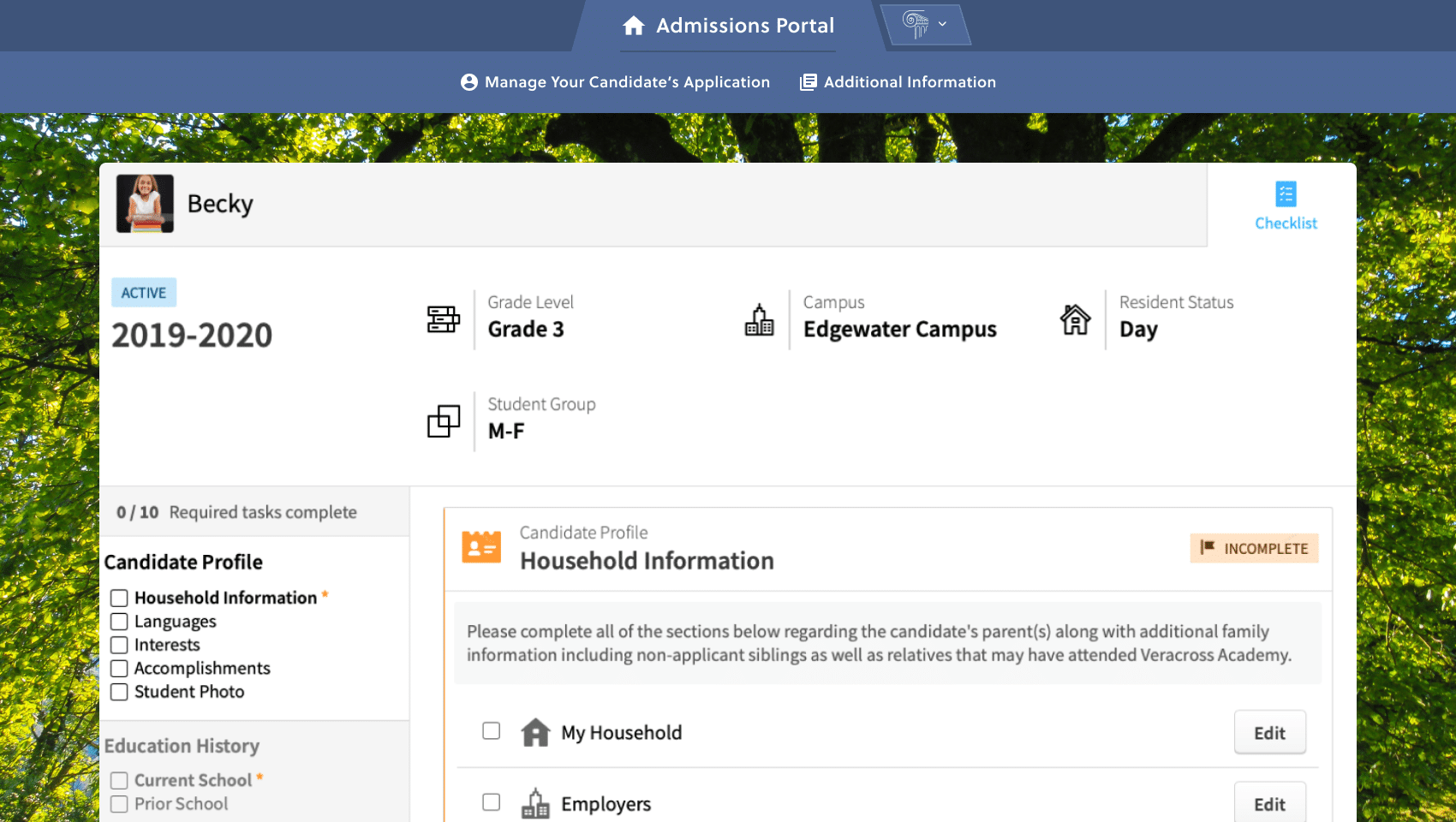This screenshot has height=822, width=1456.
Task: Click the Grade Level icon
Action: (444, 319)
